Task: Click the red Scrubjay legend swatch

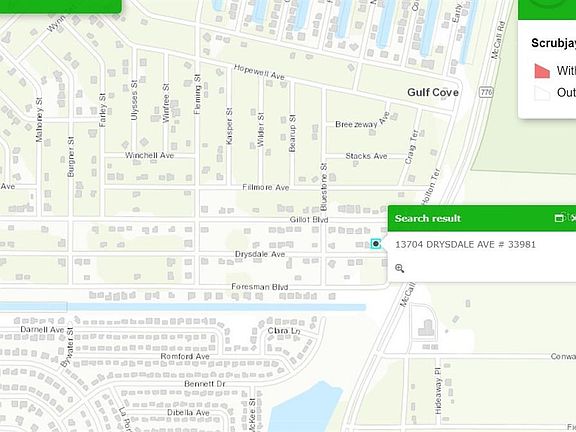Action: [542, 71]
